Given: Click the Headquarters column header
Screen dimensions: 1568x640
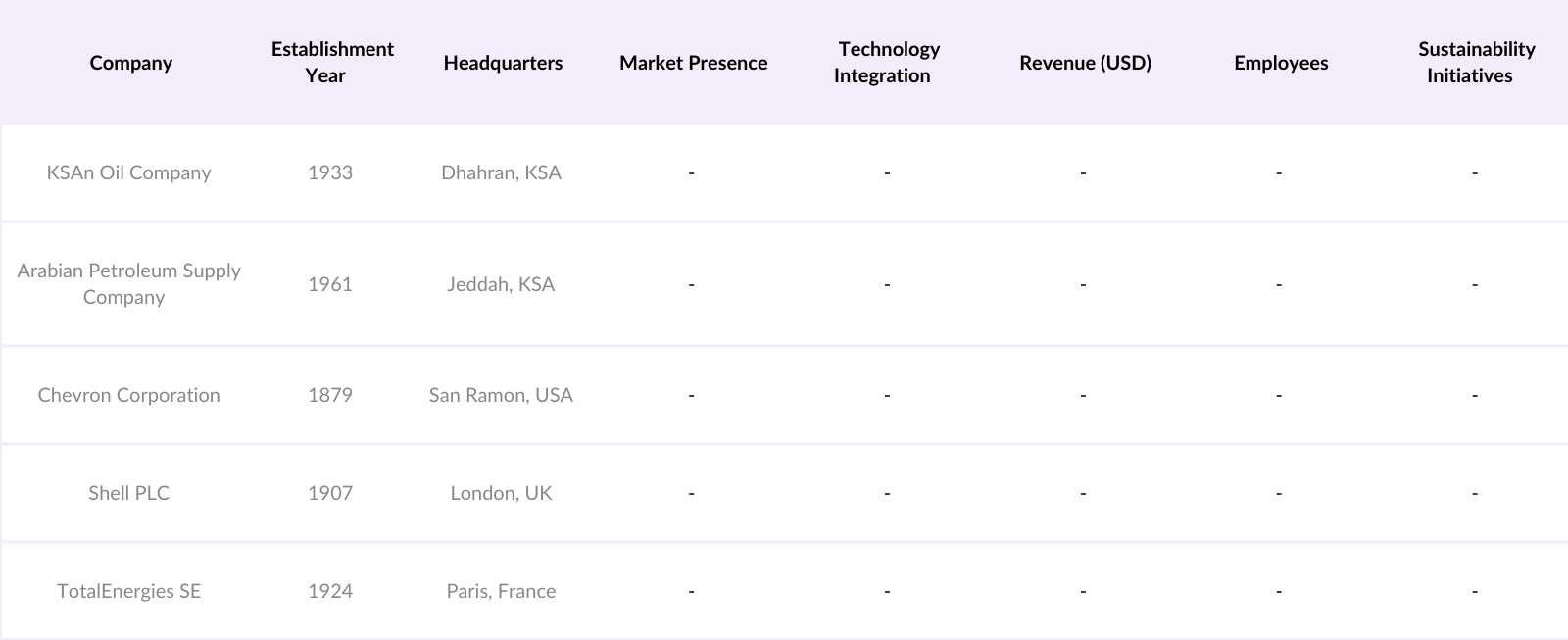Looking at the screenshot, I should [x=503, y=63].
